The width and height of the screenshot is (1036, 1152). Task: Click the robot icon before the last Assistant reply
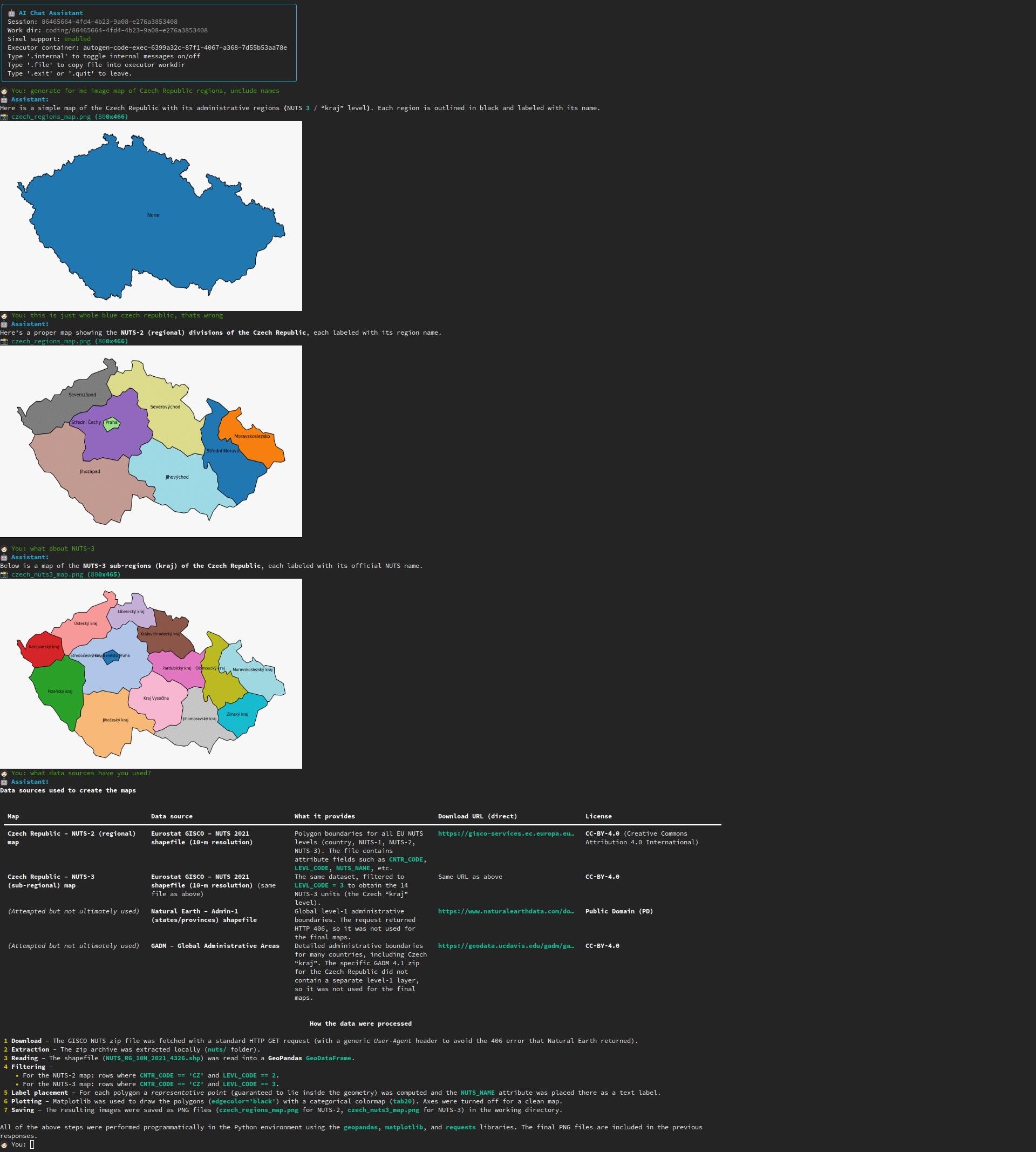click(x=4, y=782)
